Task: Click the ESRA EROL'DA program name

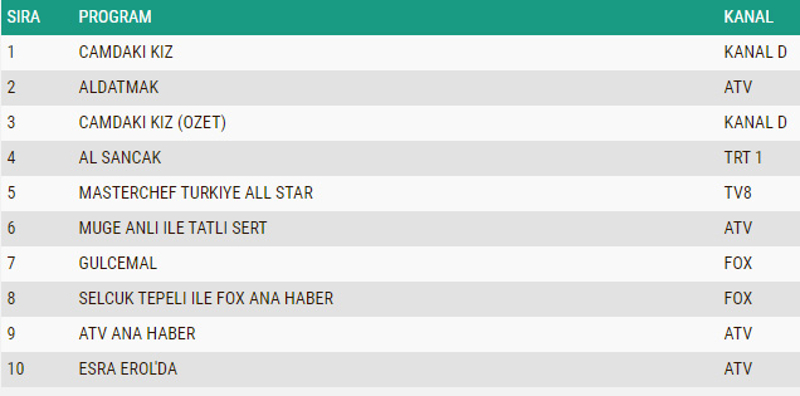Action: coord(128,369)
